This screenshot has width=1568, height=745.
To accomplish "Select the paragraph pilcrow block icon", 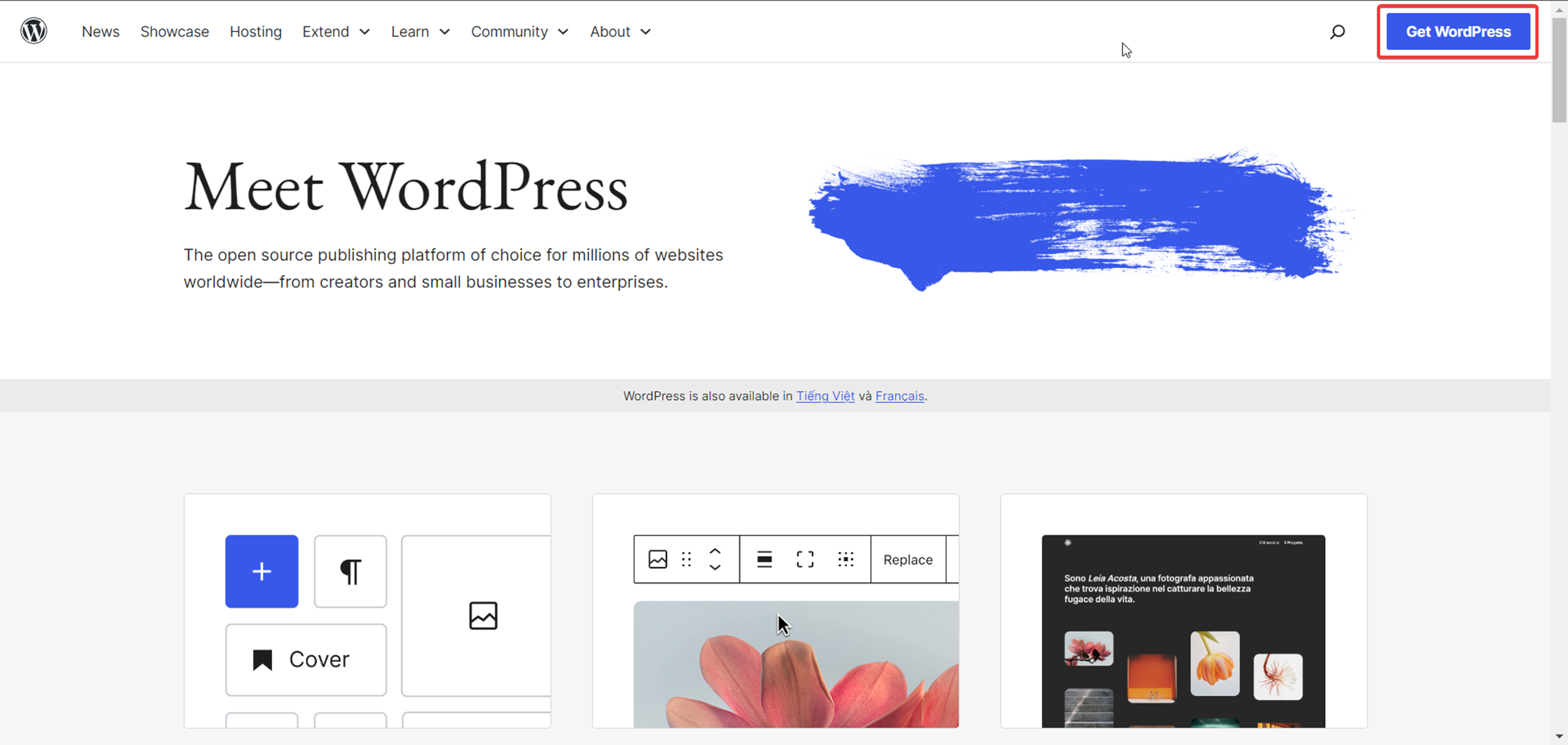I will (x=351, y=571).
